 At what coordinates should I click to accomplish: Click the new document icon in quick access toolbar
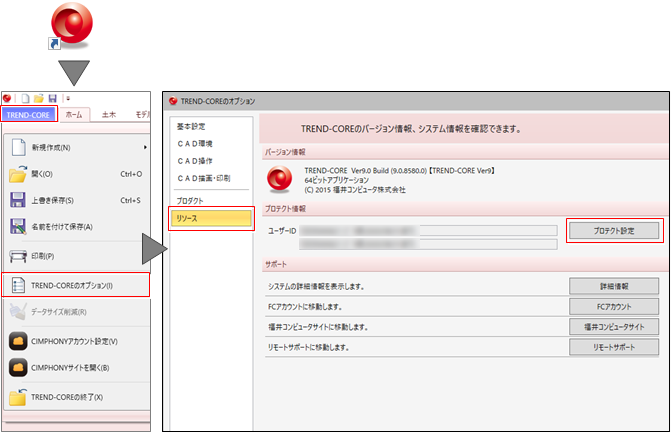pos(25,98)
